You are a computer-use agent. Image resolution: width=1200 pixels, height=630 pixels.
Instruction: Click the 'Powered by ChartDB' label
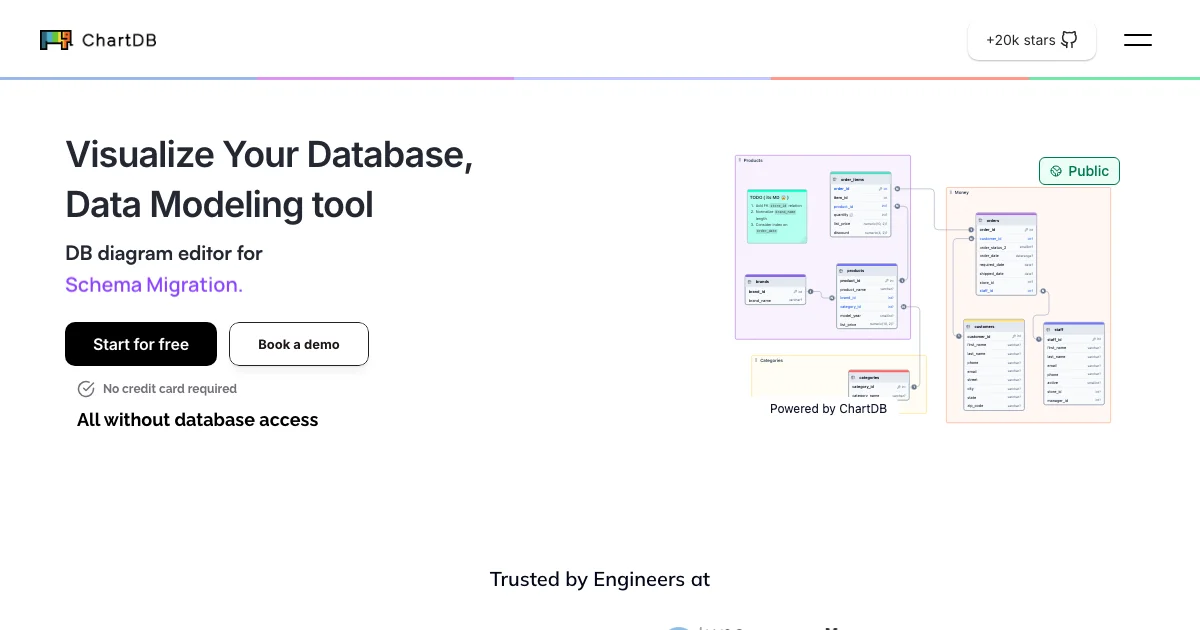coord(828,408)
